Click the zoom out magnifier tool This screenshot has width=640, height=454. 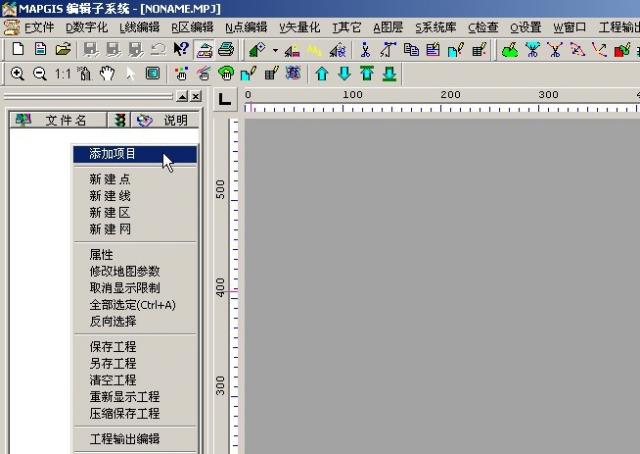click(40, 73)
